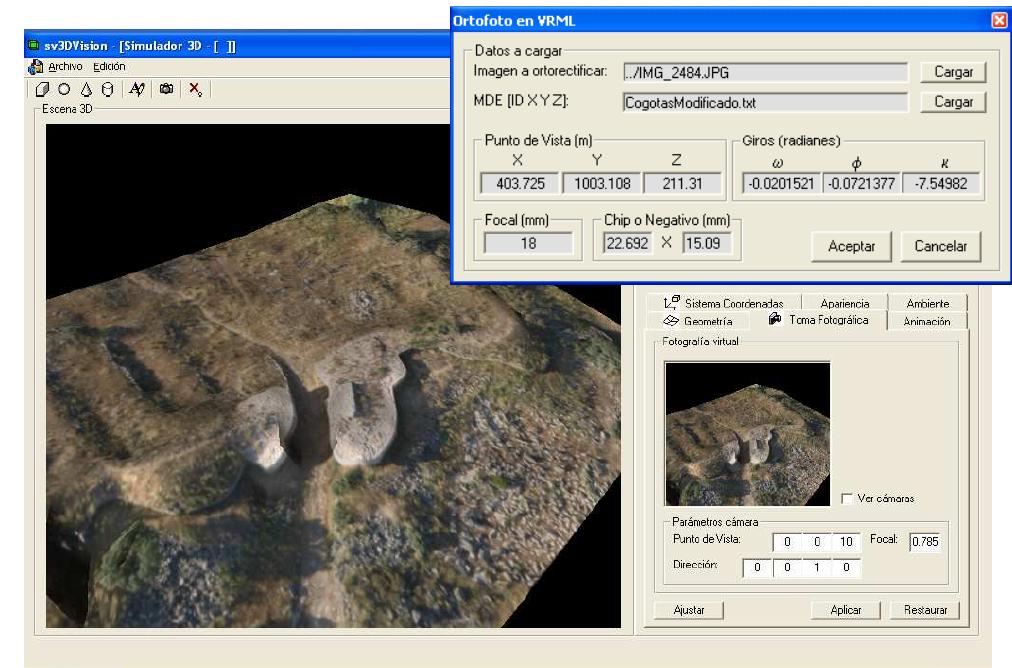Click the Fotografía virtual preview thumbnail
1012x668 pixels.
click(747, 434)
